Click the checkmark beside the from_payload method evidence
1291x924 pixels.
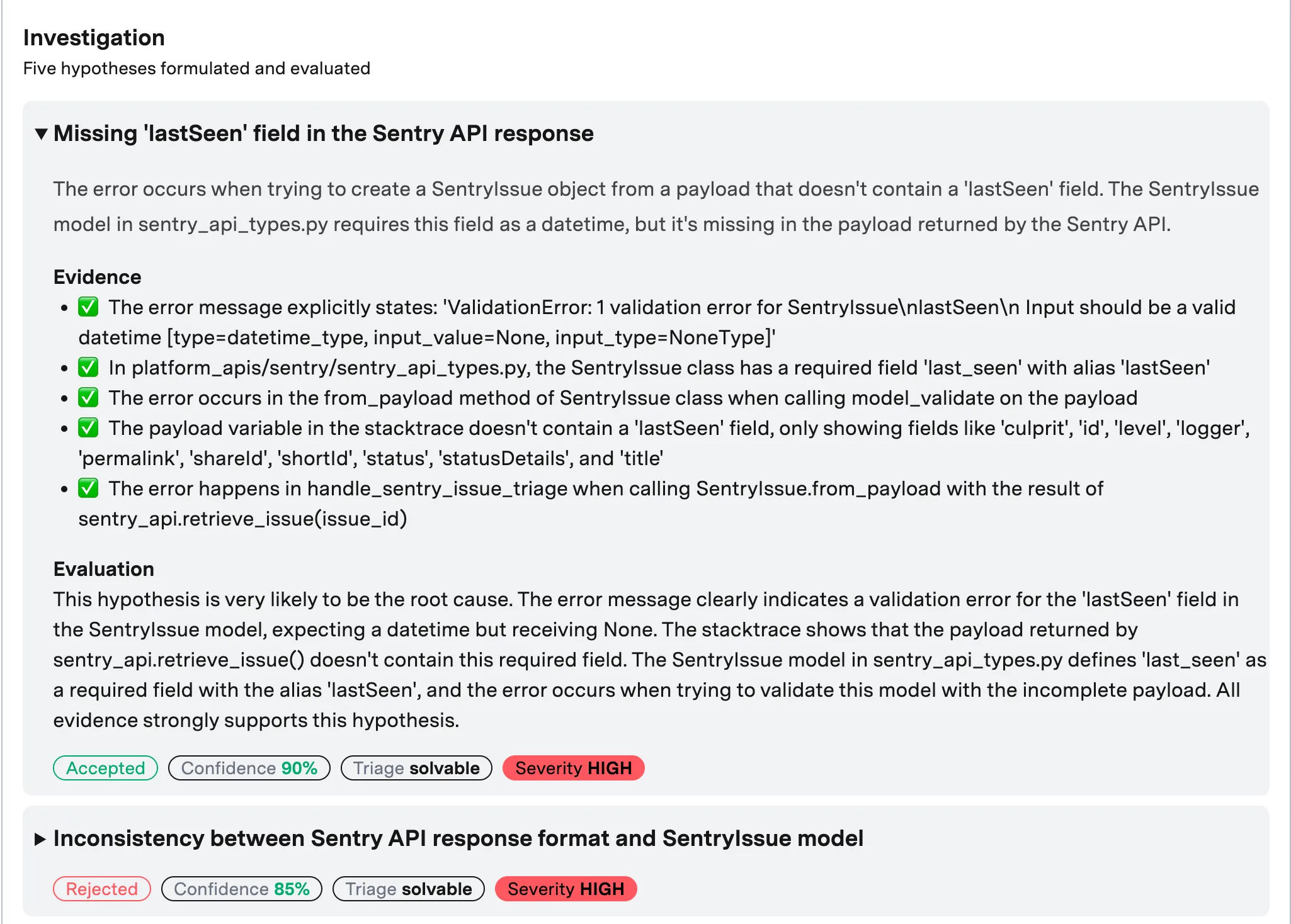click(x=88, y=398)
